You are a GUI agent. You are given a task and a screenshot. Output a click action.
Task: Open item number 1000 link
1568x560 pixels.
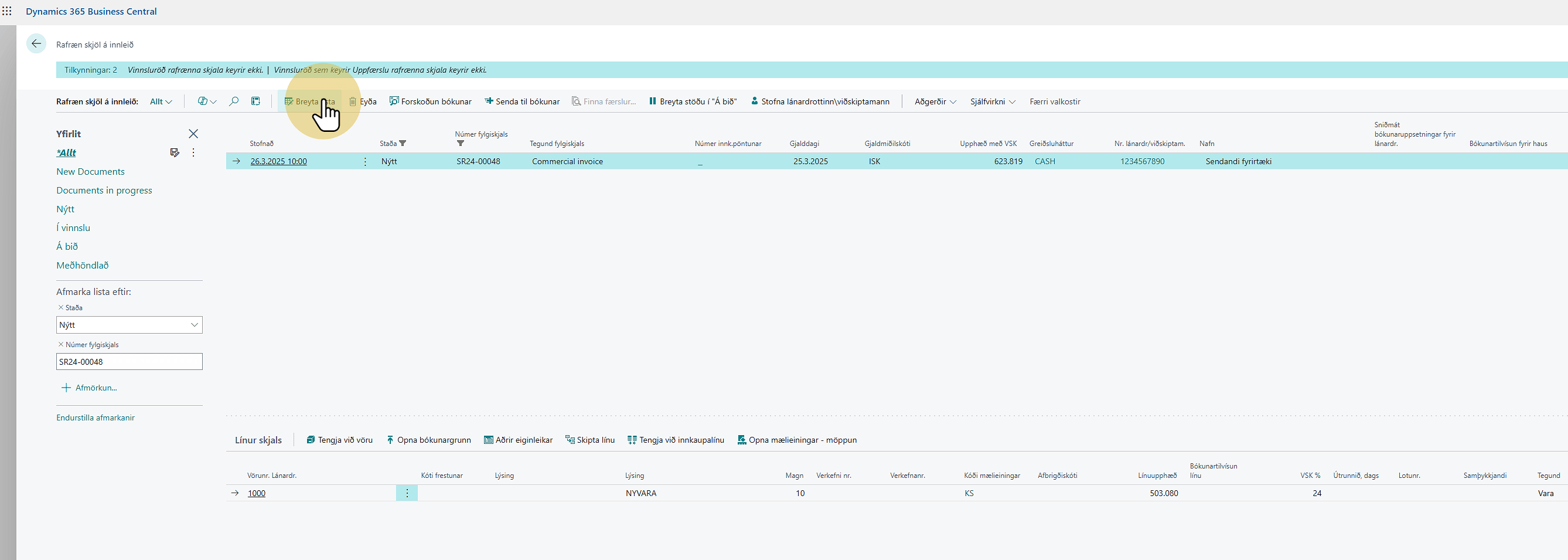[256, 494]
